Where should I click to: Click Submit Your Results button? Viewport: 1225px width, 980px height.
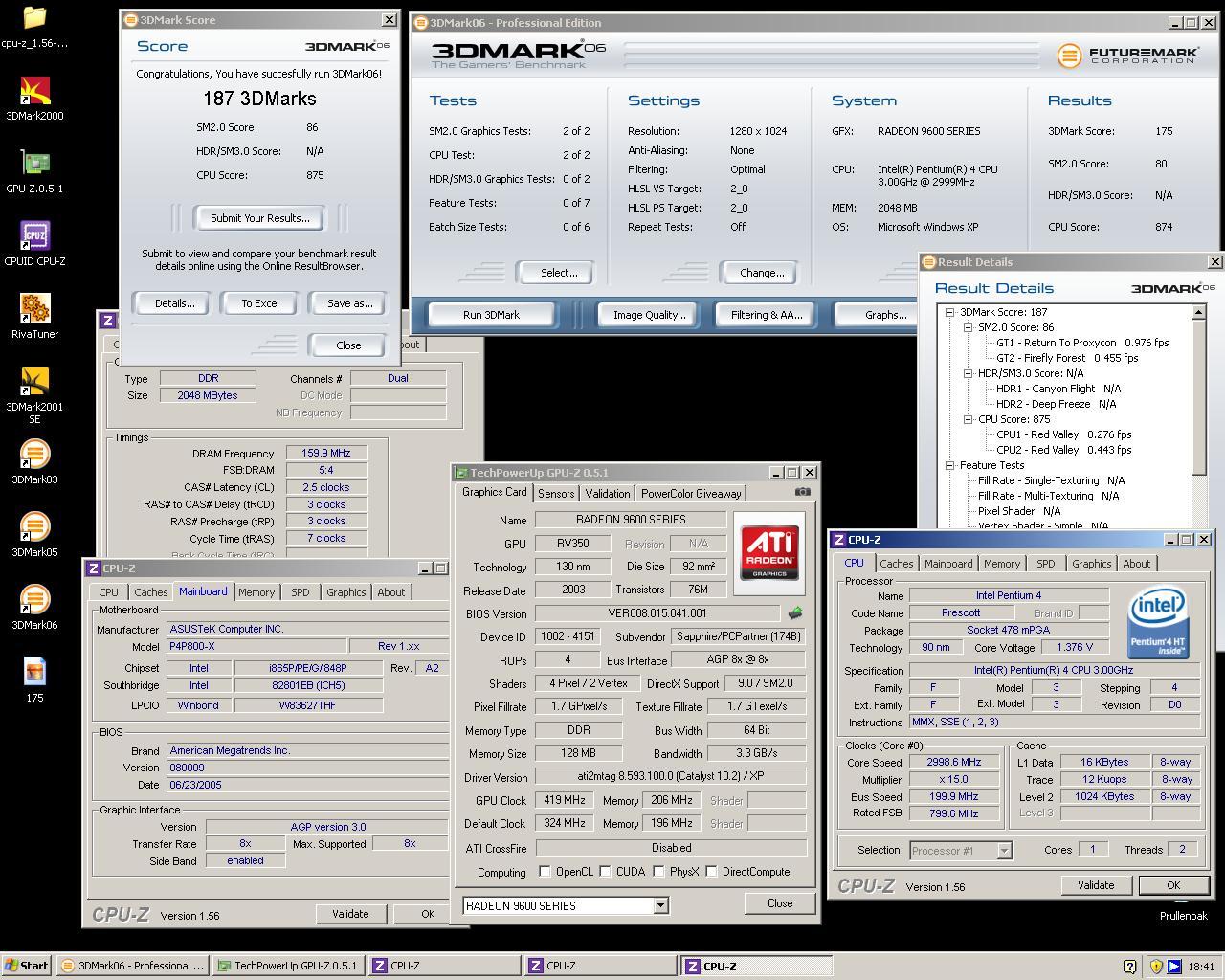[260, 218]
